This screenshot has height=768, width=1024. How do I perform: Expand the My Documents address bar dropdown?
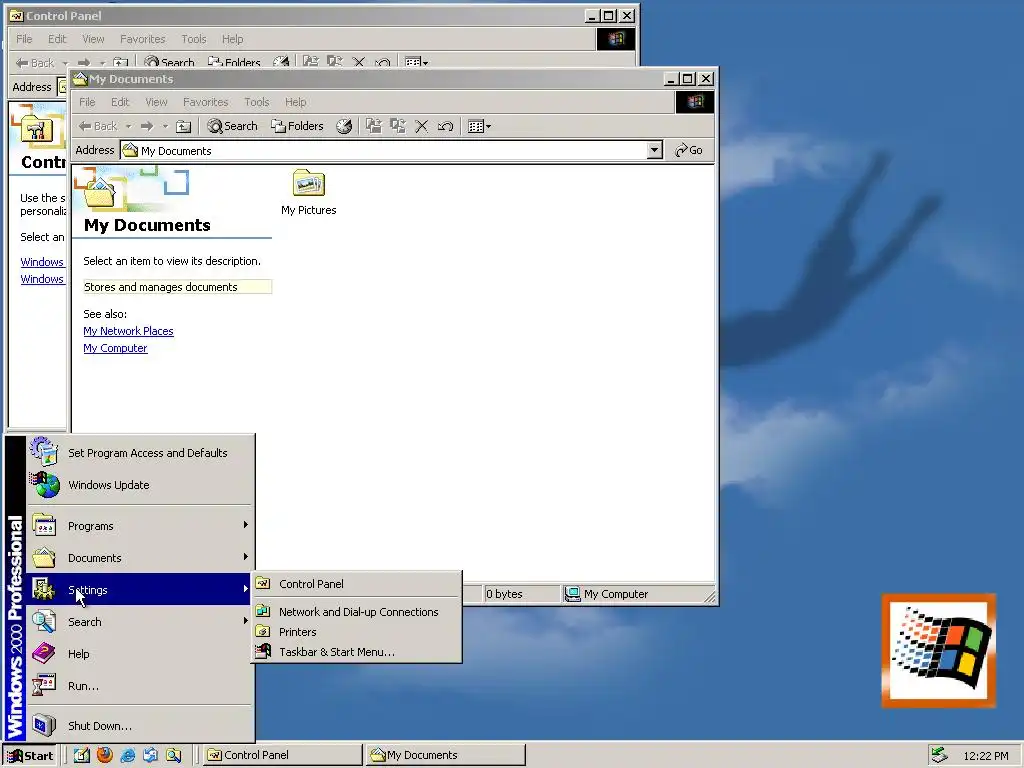(654, 151)
